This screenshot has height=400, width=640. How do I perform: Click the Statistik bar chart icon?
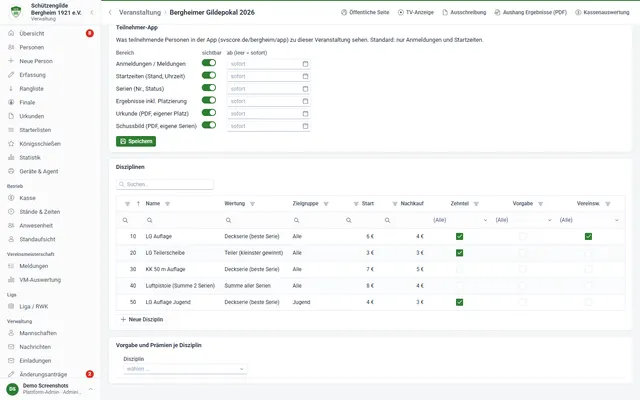click(11, 157)
